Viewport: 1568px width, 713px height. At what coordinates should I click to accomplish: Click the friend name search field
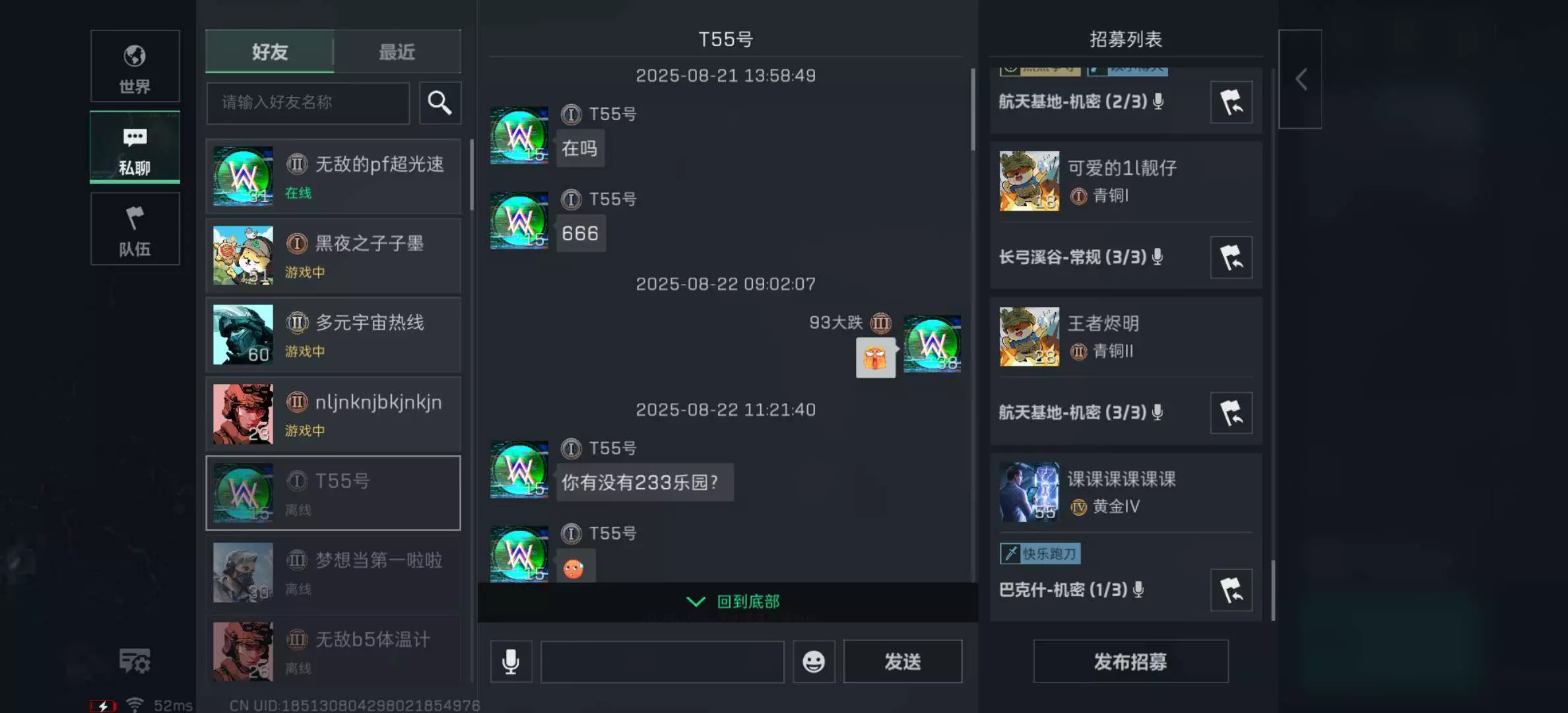click(x=308, y=103)
